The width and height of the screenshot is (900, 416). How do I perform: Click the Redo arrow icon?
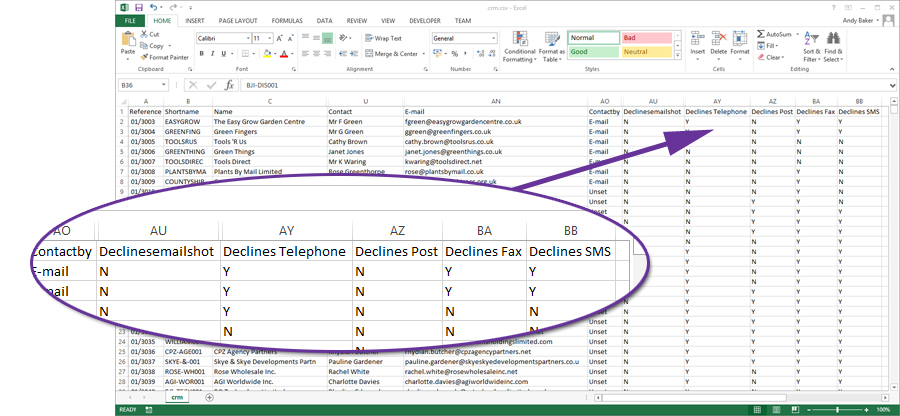click(173, 7)
